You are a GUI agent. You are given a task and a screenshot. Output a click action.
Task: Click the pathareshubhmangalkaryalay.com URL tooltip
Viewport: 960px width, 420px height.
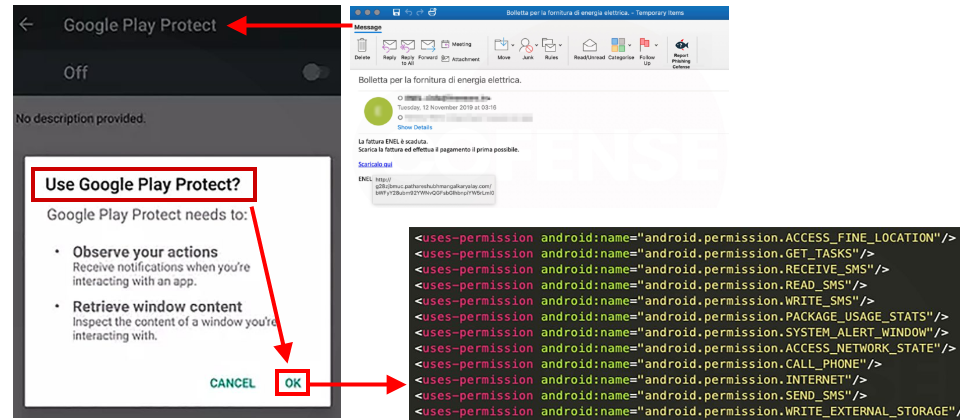tap(434, 189)
